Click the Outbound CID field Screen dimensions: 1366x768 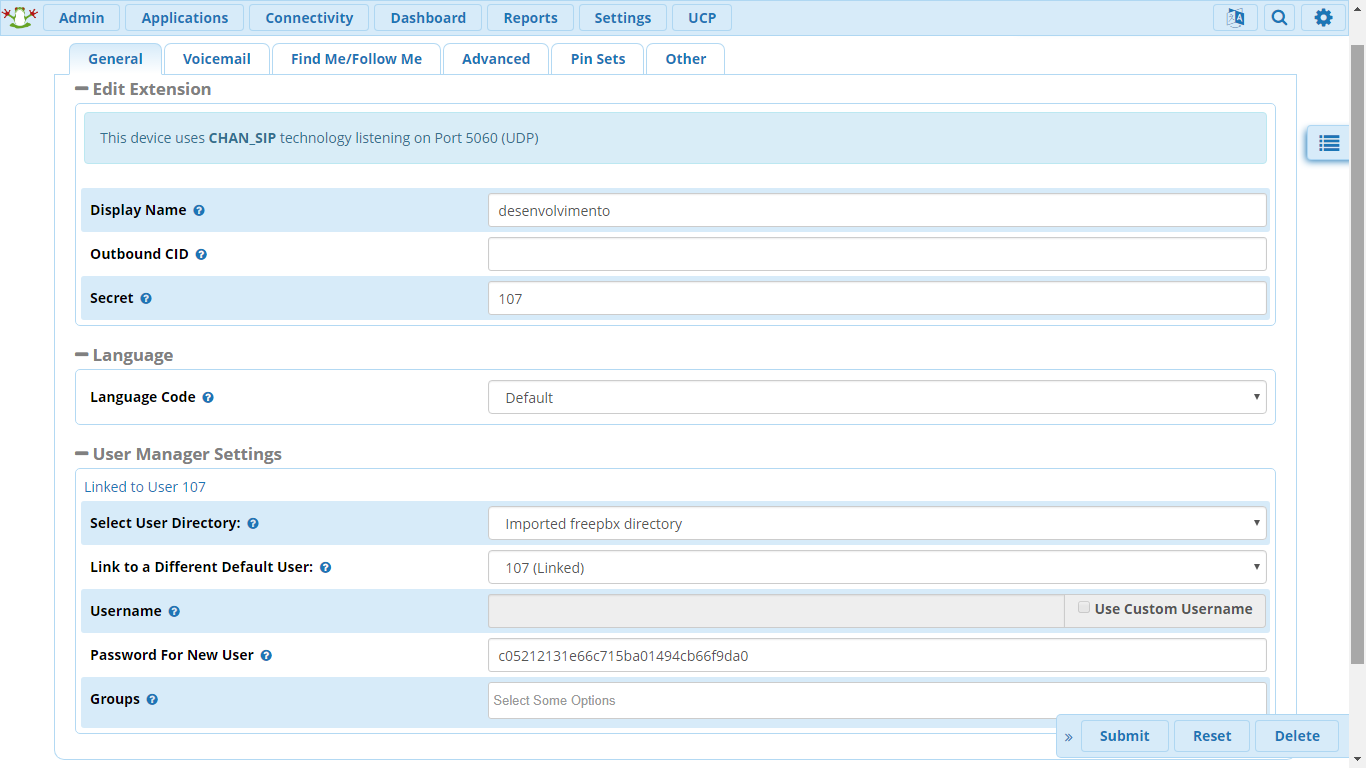click(x=877, y=254)
